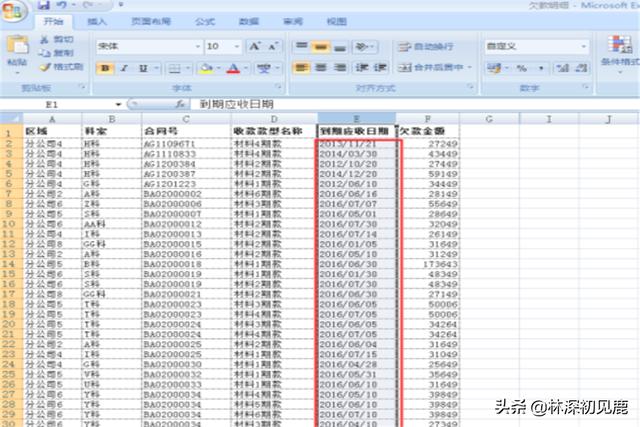
Task: Toggle italic formatting
Action: click(x=124, y=68)
